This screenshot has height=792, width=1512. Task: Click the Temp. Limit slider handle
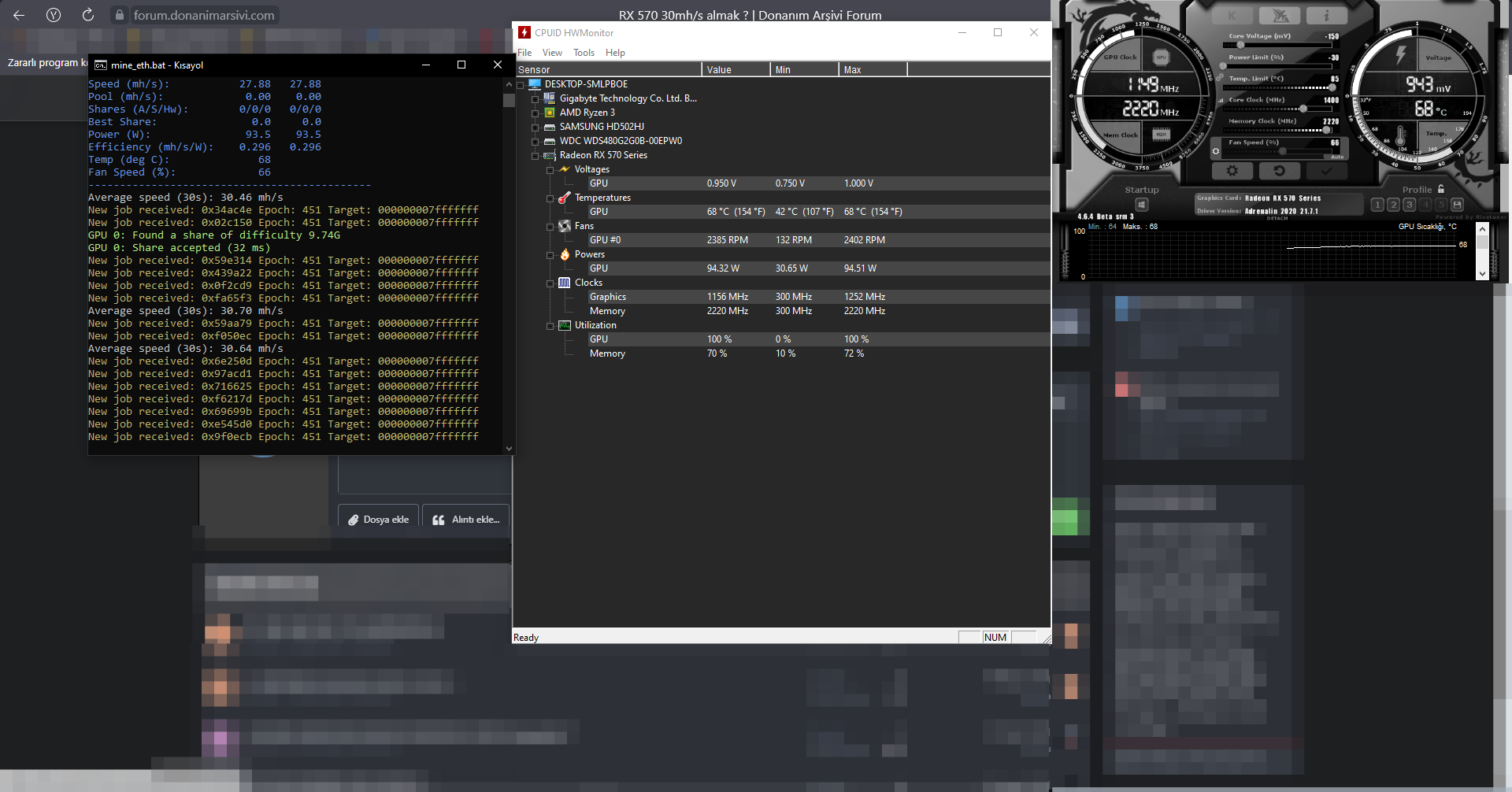(x=1332, y=87)
